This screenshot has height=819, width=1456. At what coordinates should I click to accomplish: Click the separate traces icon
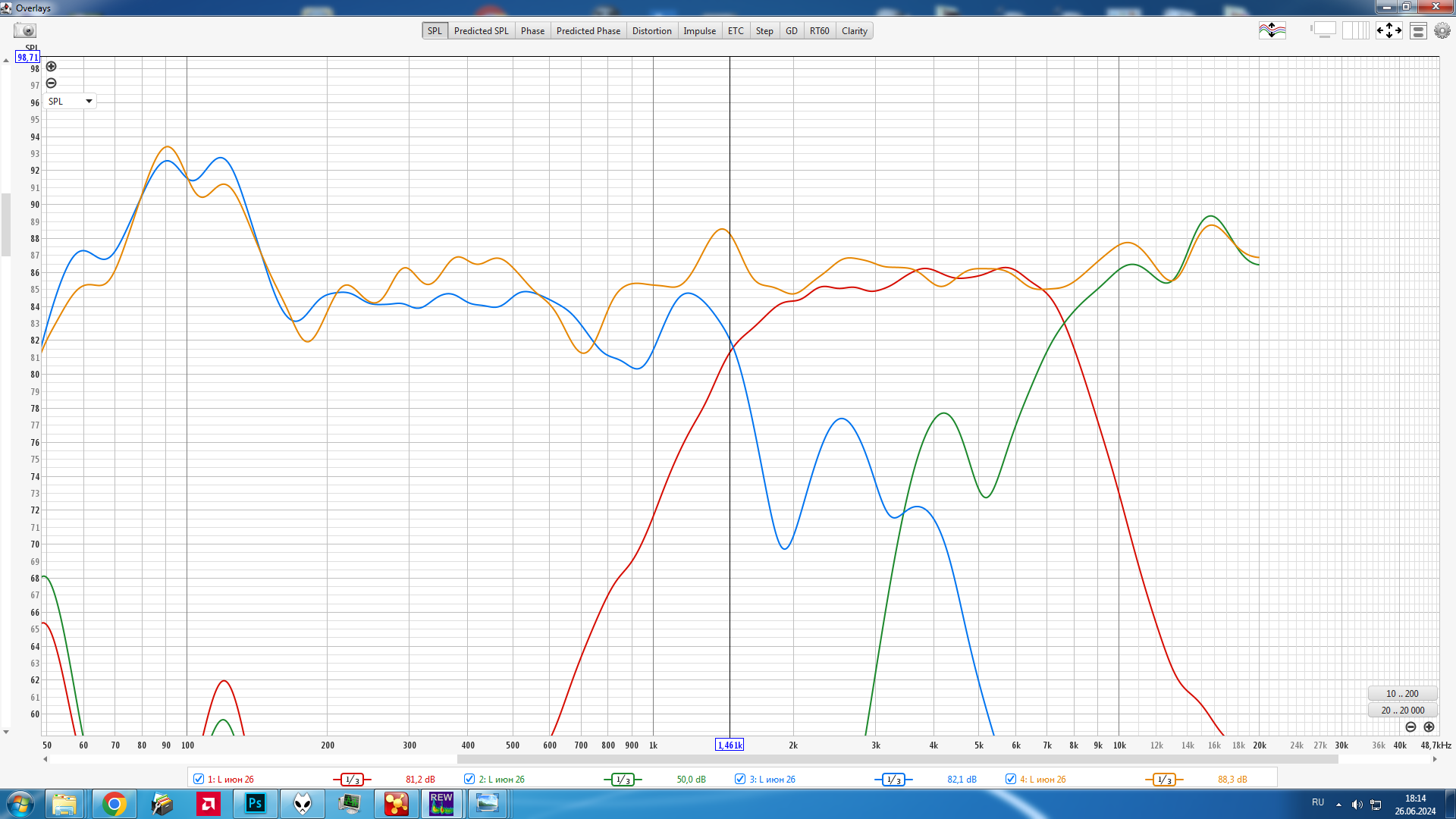coord(1272,30)
